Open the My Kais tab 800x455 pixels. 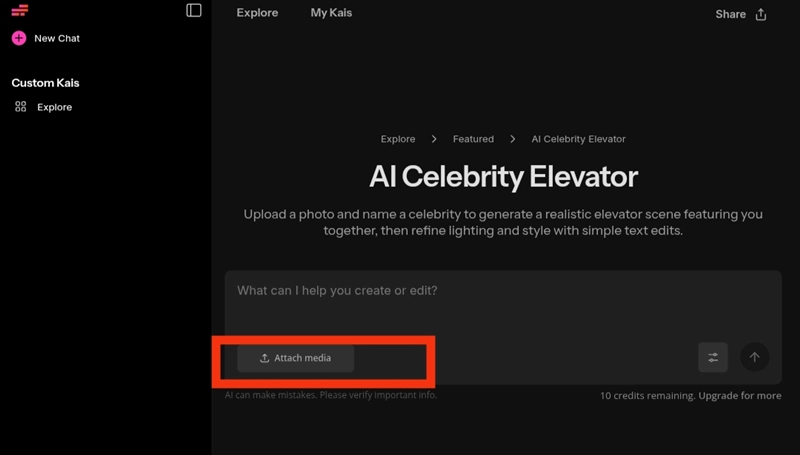pos(331,13)
